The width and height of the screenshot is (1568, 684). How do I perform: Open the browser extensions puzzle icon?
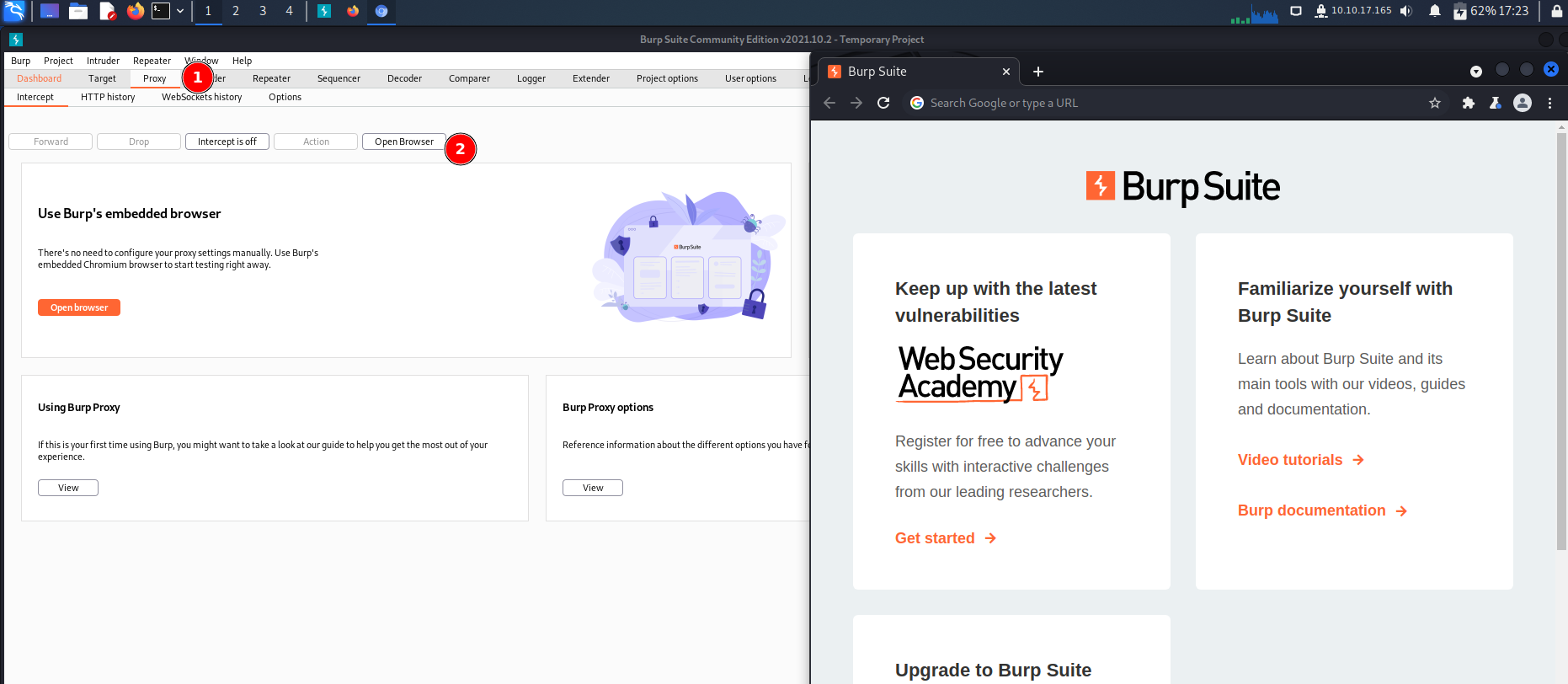(1469, 103)
